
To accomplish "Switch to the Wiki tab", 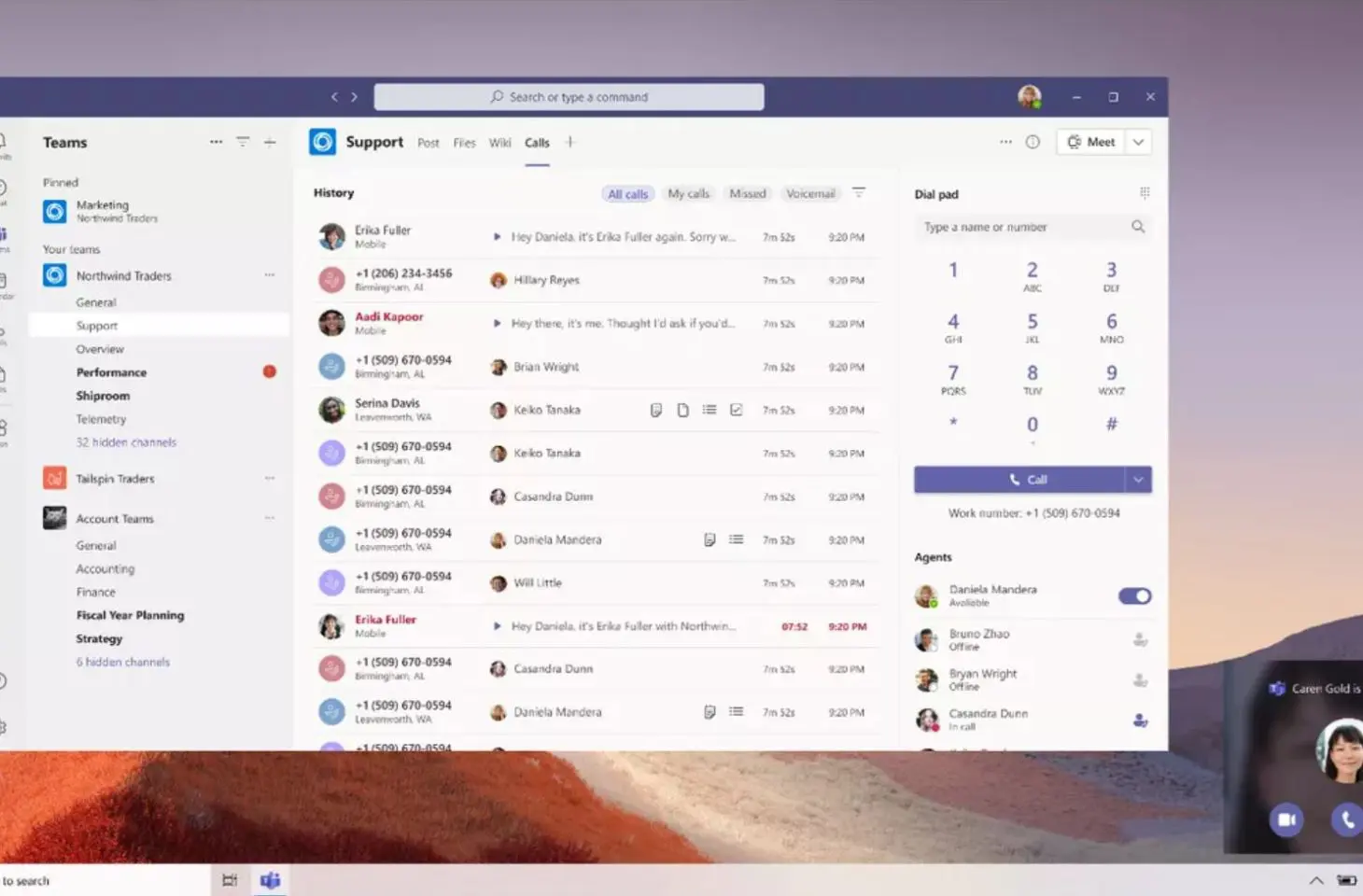I will [500, 143].
